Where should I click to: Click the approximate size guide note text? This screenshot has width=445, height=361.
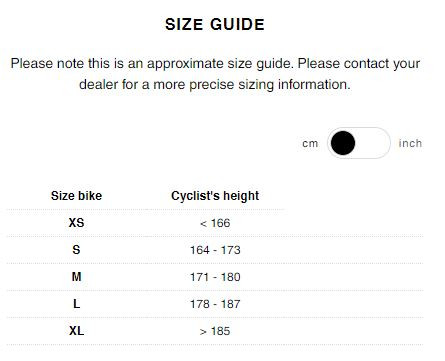point(152,63)
